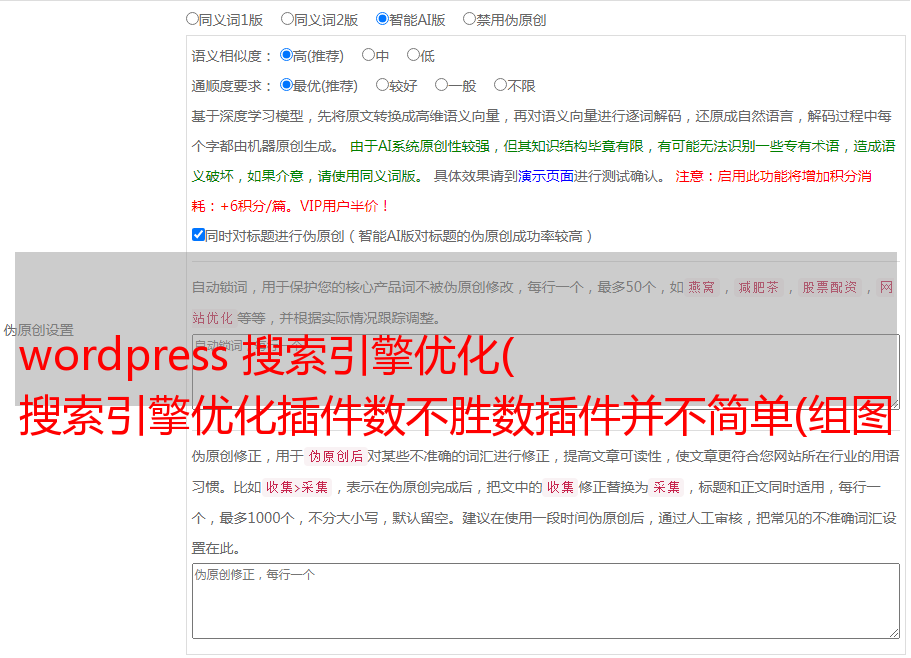Set 通顺度要求 to 不限
Image resolution: width=911 pixels, height=658 pixels.
(500, 85)
